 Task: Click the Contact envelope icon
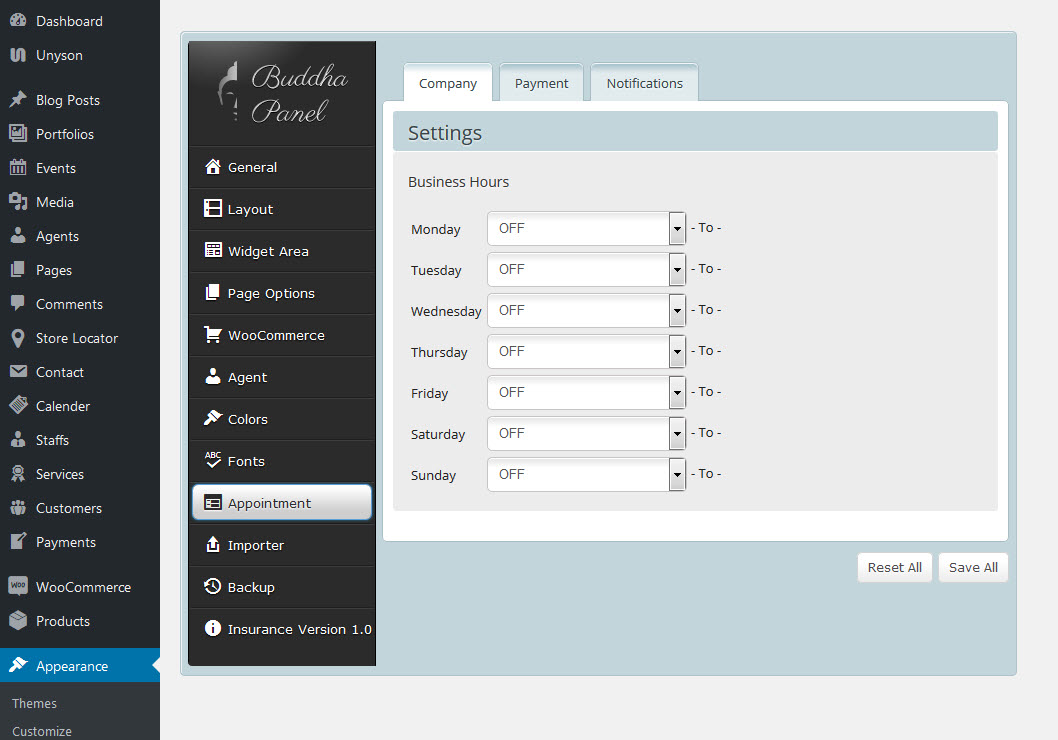18,371
